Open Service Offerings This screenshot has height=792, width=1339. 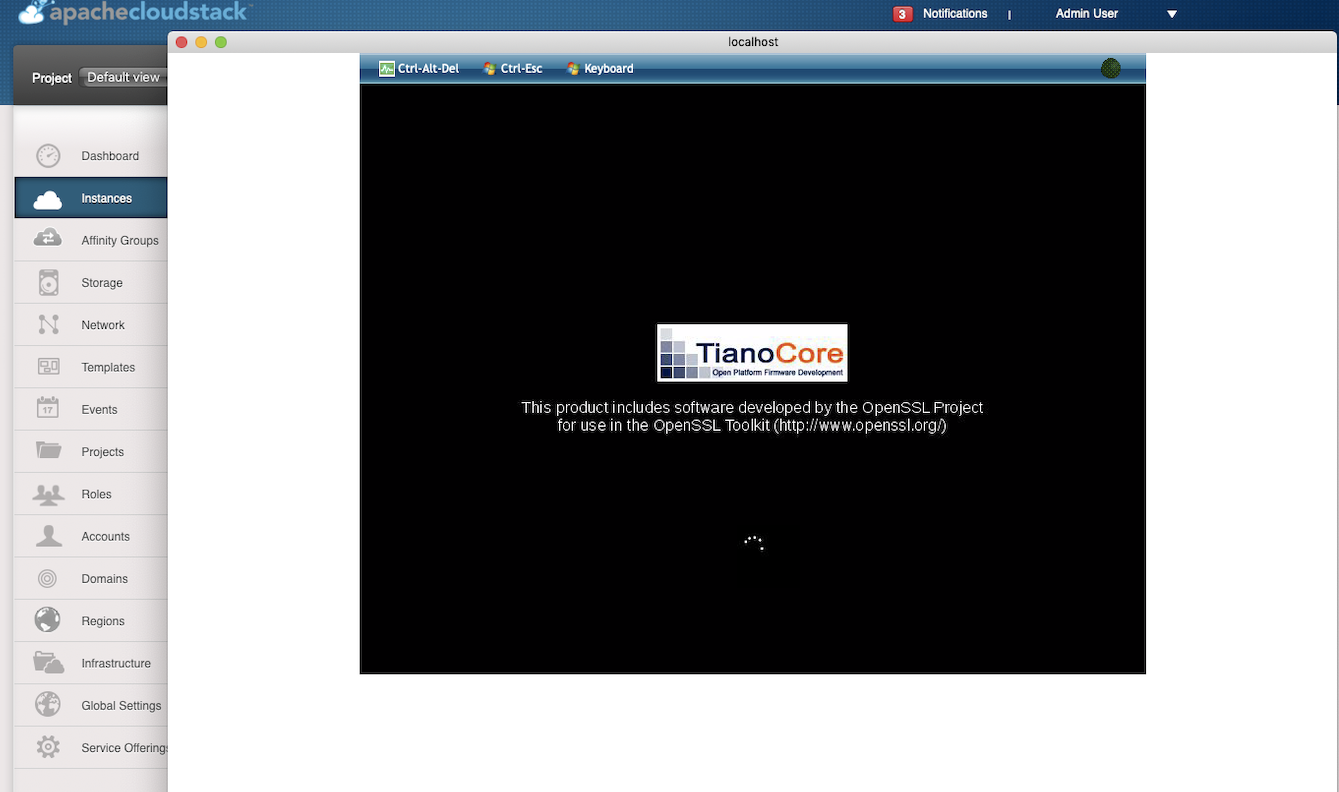tap(91, 747)
